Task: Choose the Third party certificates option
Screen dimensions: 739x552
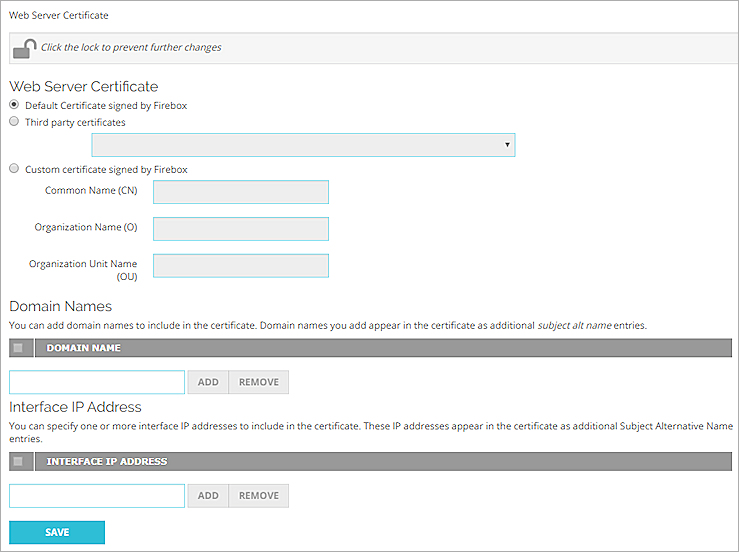Action: [14, 122]
